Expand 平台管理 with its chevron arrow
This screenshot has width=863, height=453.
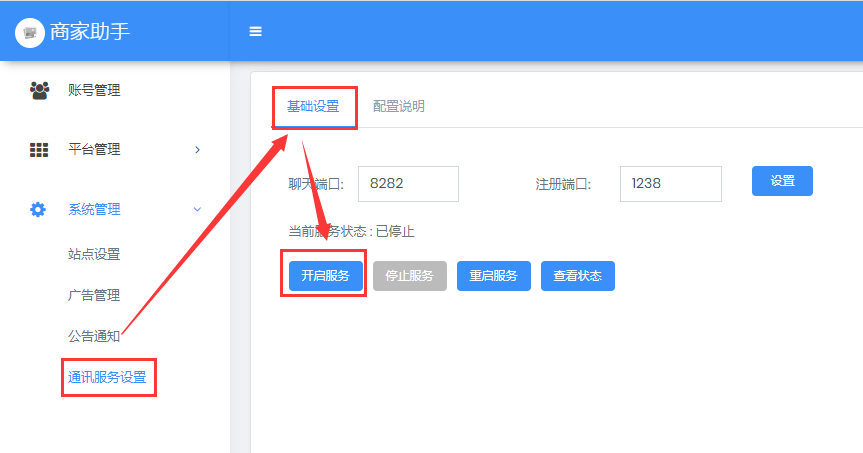point(198,150)
